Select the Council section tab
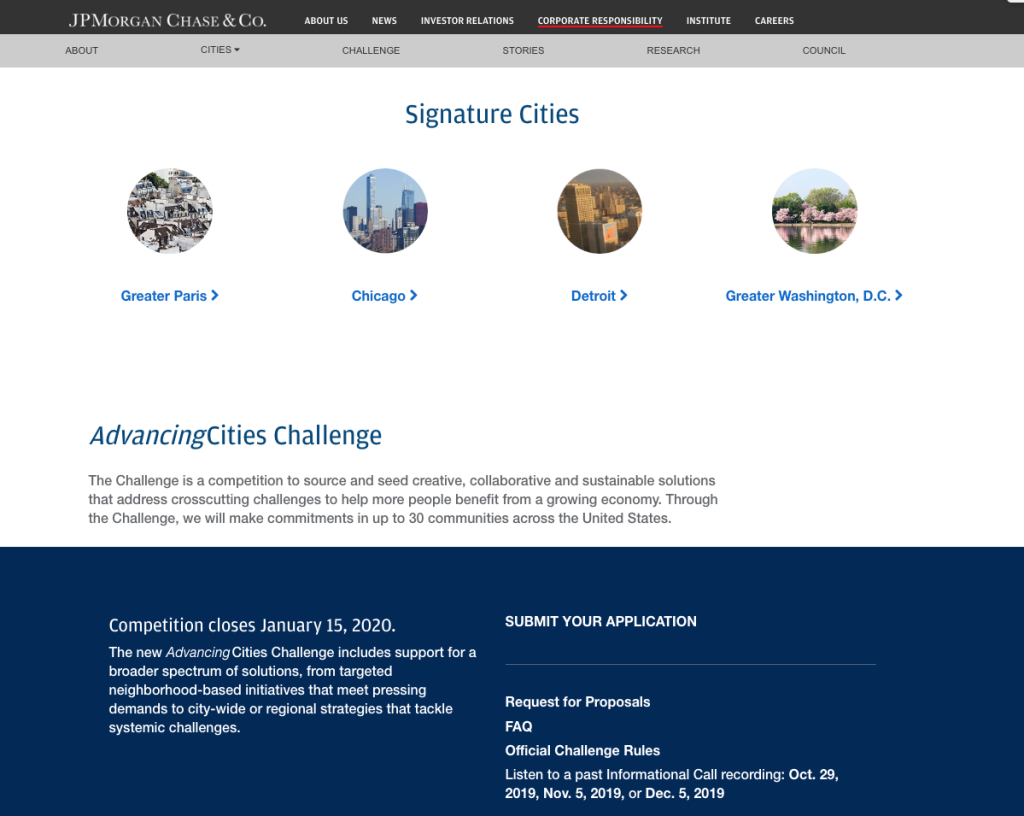 pos(824,50)
